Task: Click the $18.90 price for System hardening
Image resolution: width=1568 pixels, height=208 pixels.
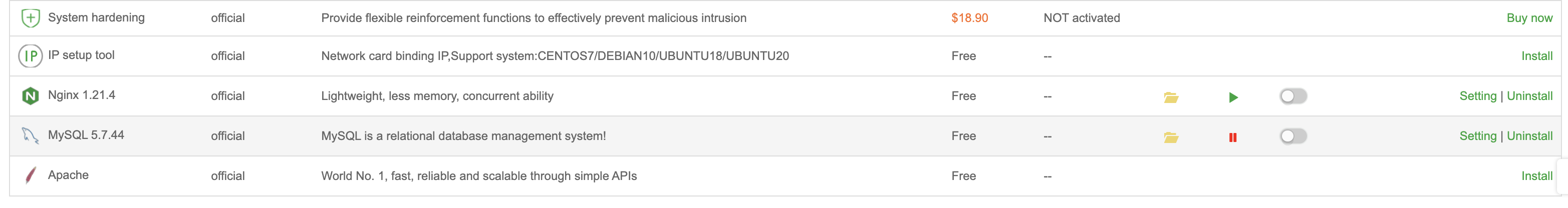Action: (969, 18)
